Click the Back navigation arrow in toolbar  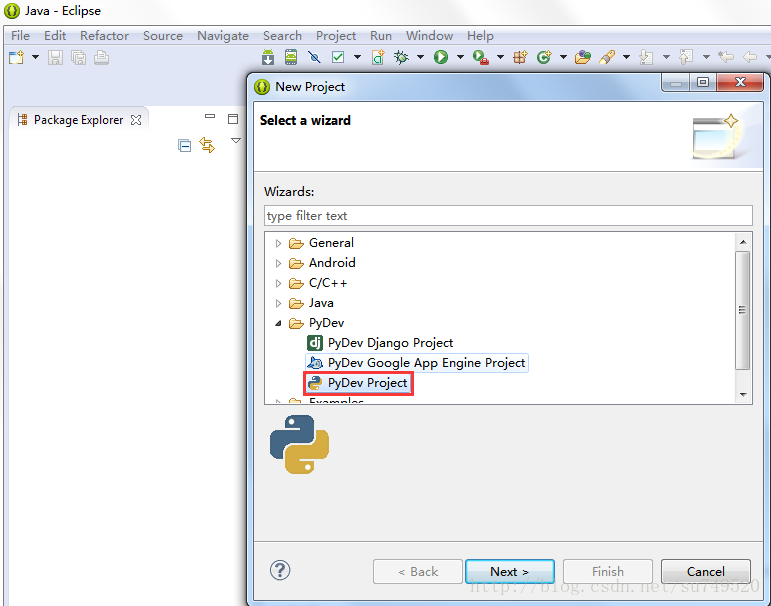[x=750, y=58]
